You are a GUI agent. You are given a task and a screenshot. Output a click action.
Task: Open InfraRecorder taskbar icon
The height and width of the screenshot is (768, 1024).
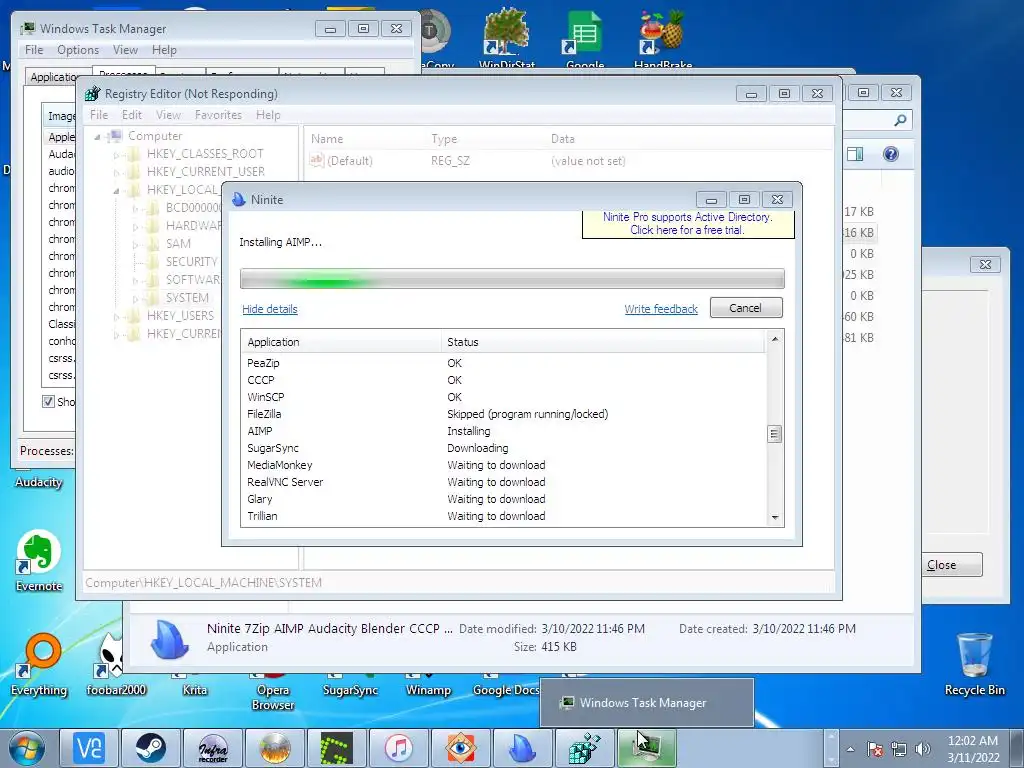click(213, 748)
